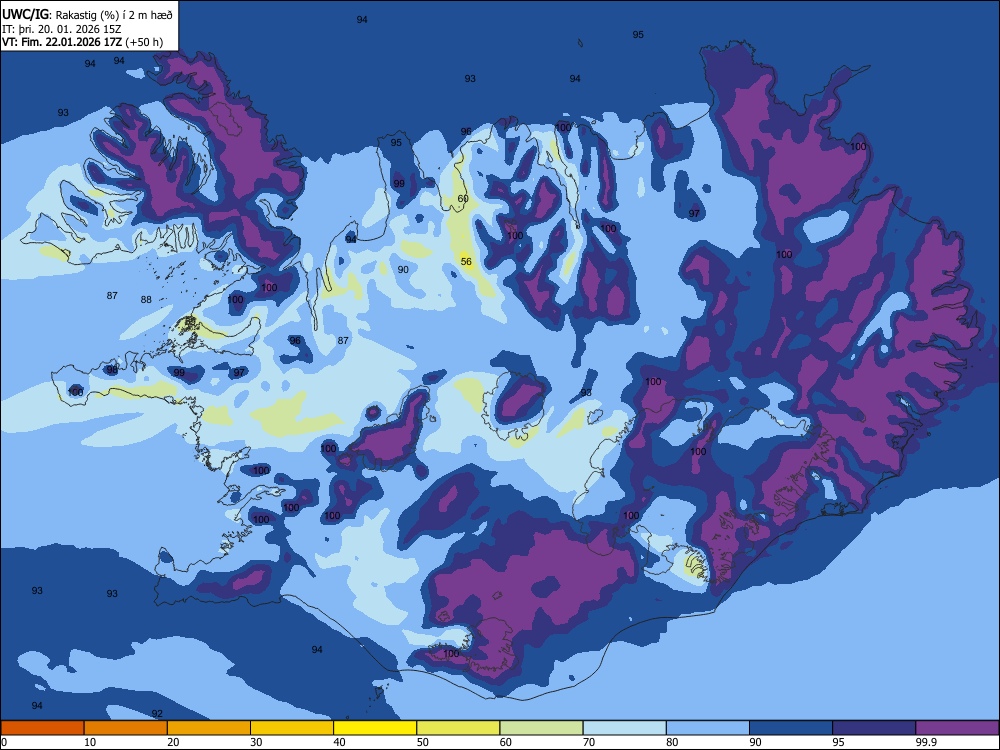Pick the 95–99.9 indigo legend swatch

coord(874,728)
